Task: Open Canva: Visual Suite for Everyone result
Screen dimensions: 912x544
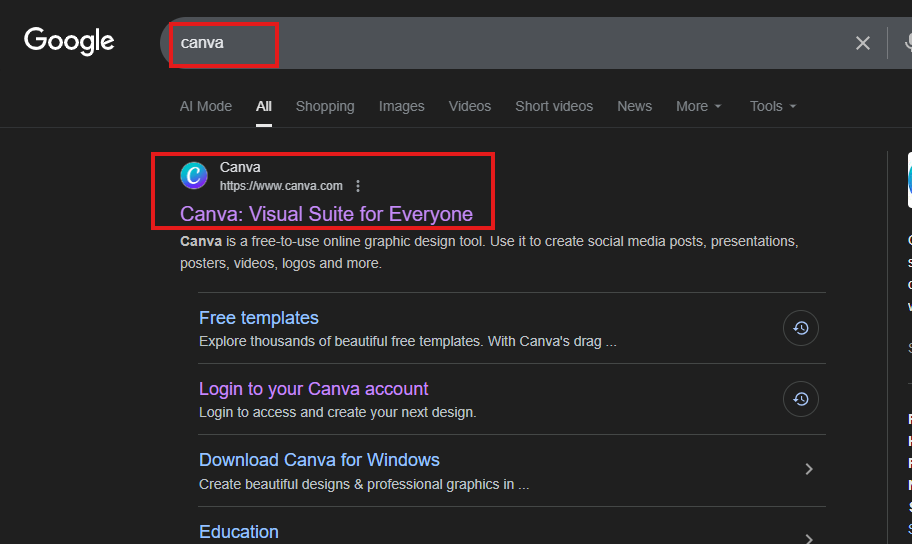Action: point(326,214)
